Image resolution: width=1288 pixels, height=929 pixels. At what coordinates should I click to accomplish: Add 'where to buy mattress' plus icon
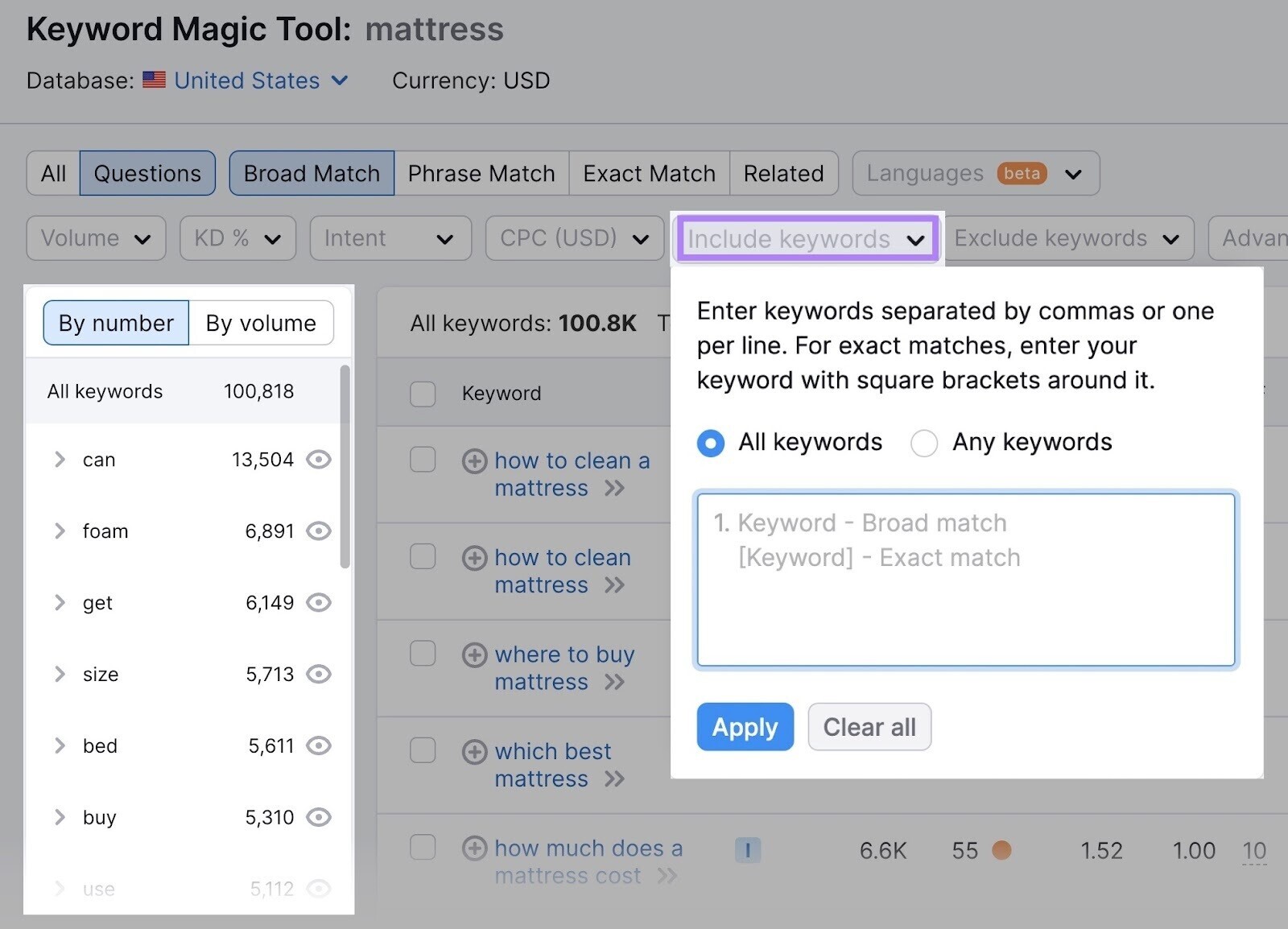(474, 654)
